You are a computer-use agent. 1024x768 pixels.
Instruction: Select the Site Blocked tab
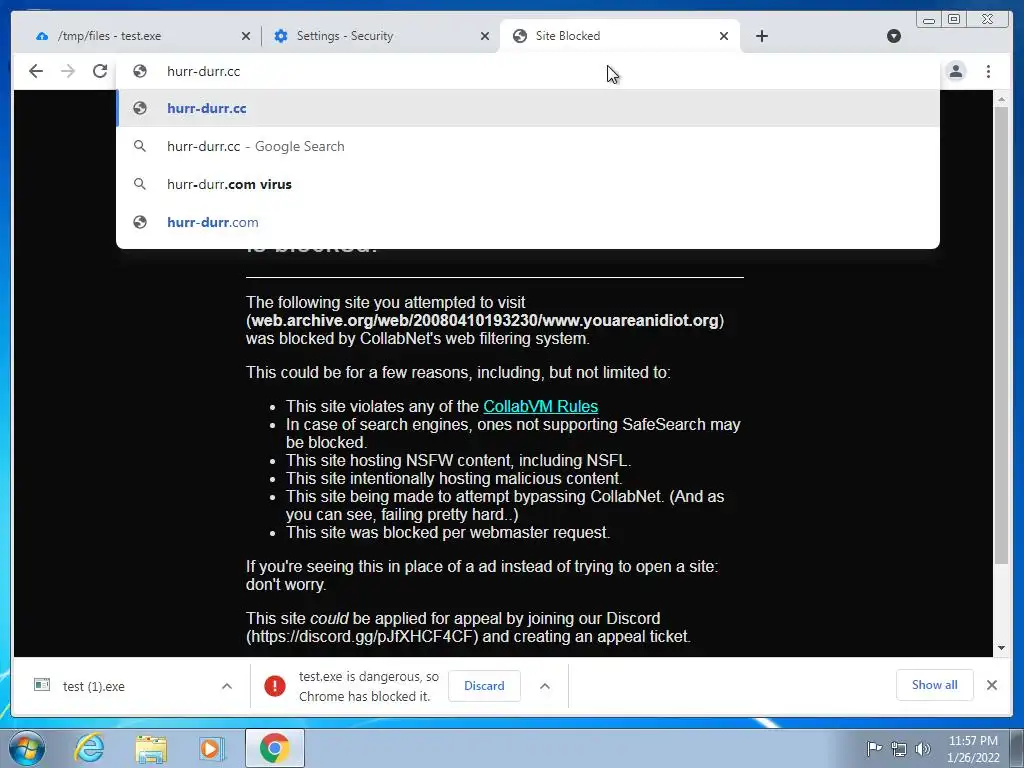[619, 36]
